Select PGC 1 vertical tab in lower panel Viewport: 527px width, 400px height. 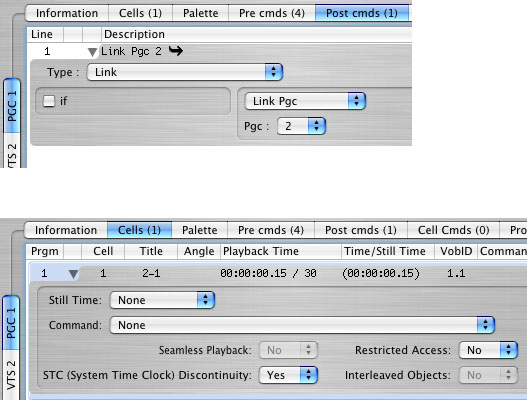coord(11,323)
